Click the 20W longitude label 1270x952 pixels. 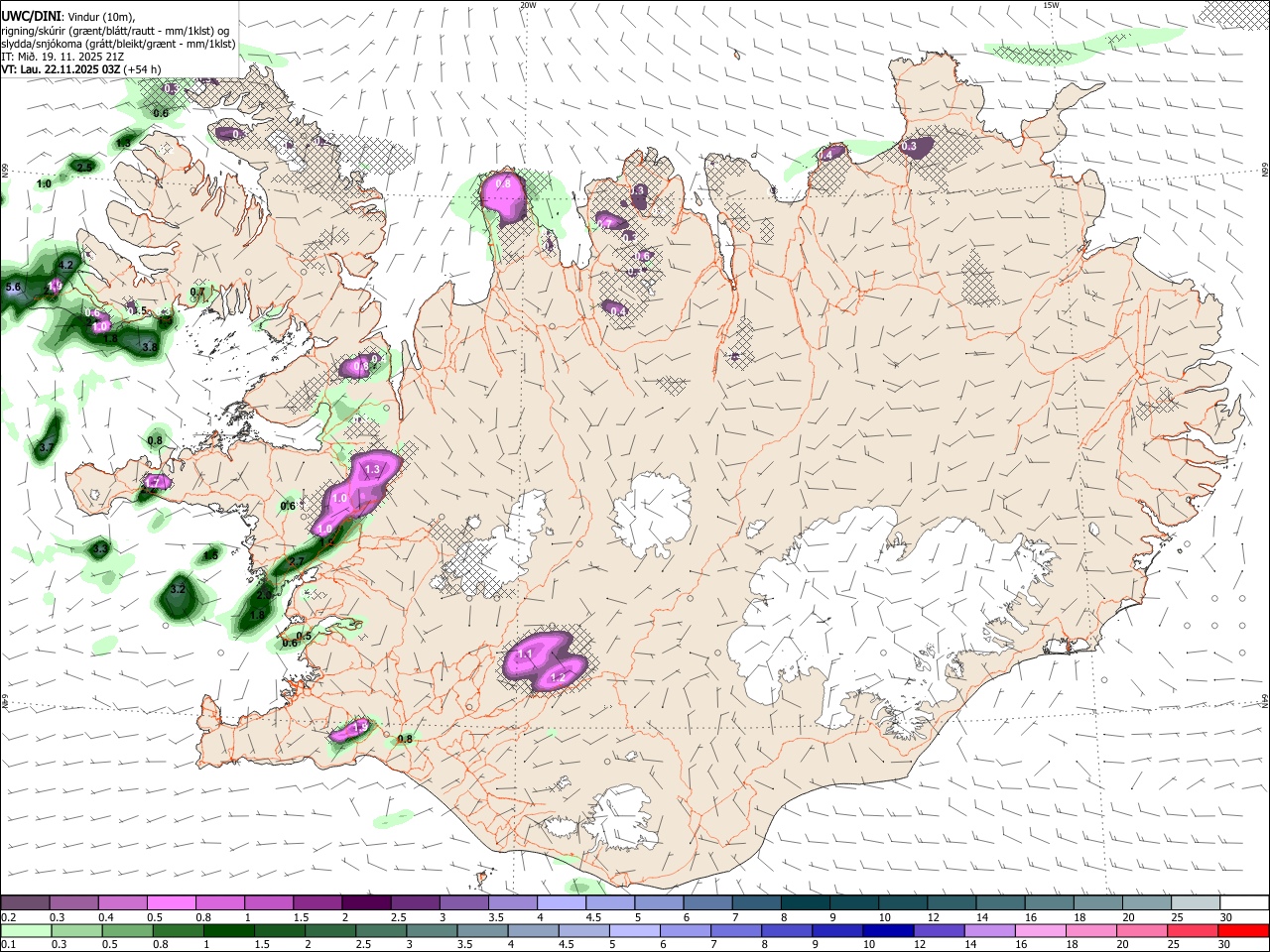click(528, 5)
